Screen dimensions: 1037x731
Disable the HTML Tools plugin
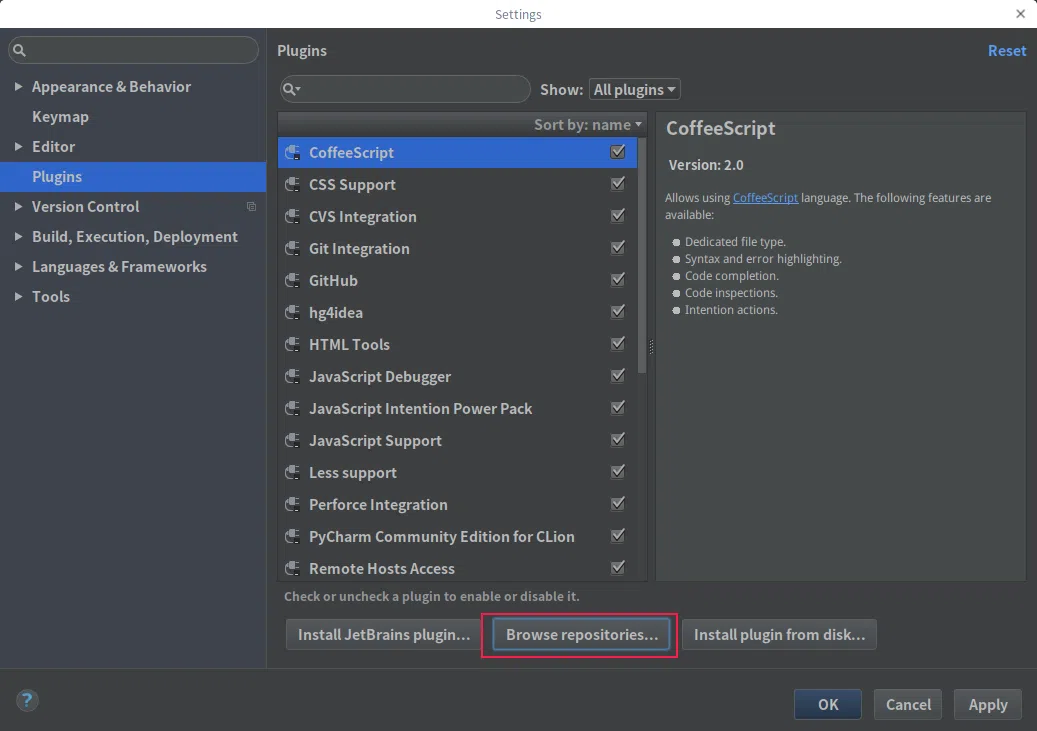(618, 343)
